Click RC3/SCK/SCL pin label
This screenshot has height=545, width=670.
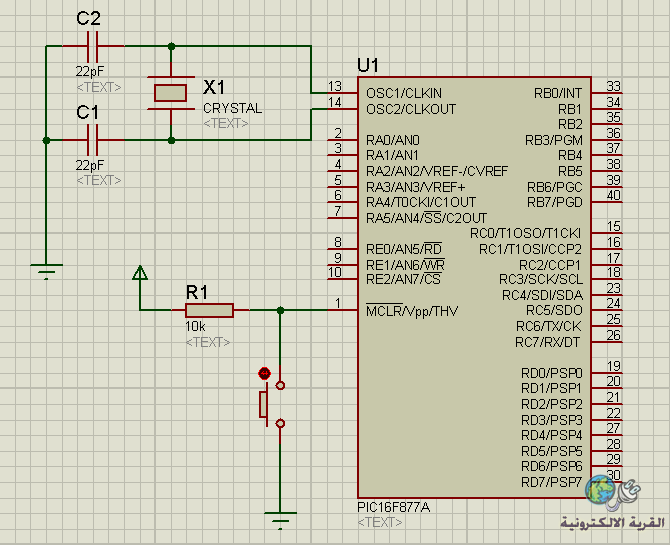541,280
